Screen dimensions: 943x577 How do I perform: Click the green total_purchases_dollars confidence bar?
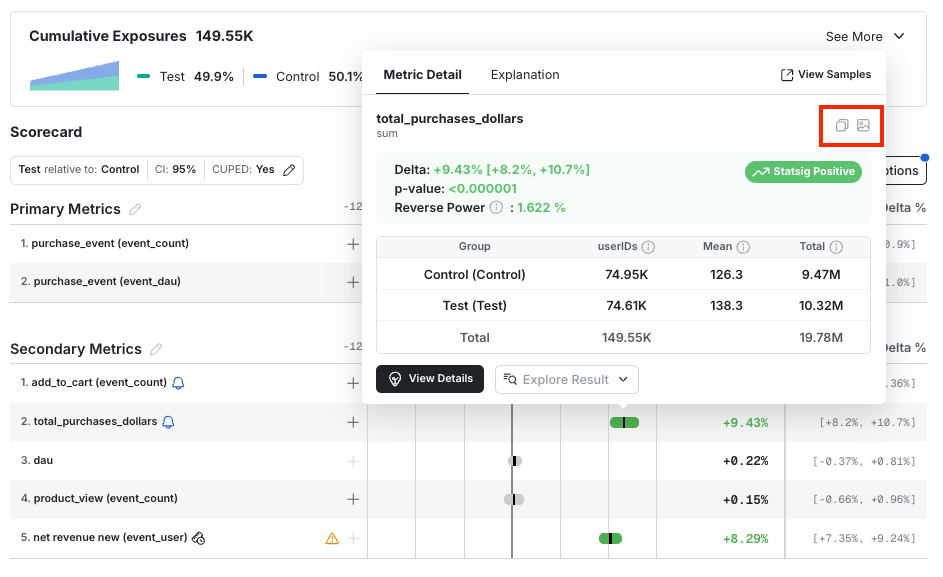624,422
